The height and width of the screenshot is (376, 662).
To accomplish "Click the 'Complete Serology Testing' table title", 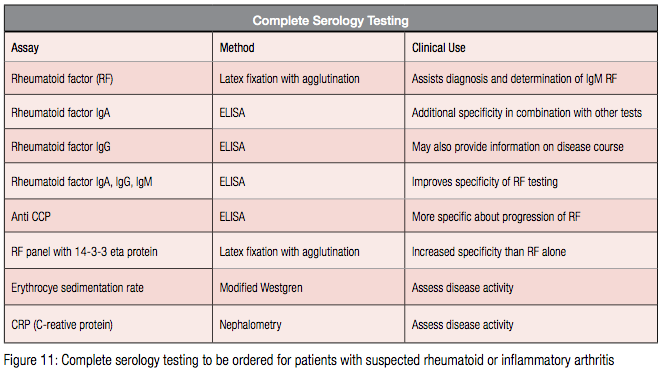I will (x=331, y=21).
